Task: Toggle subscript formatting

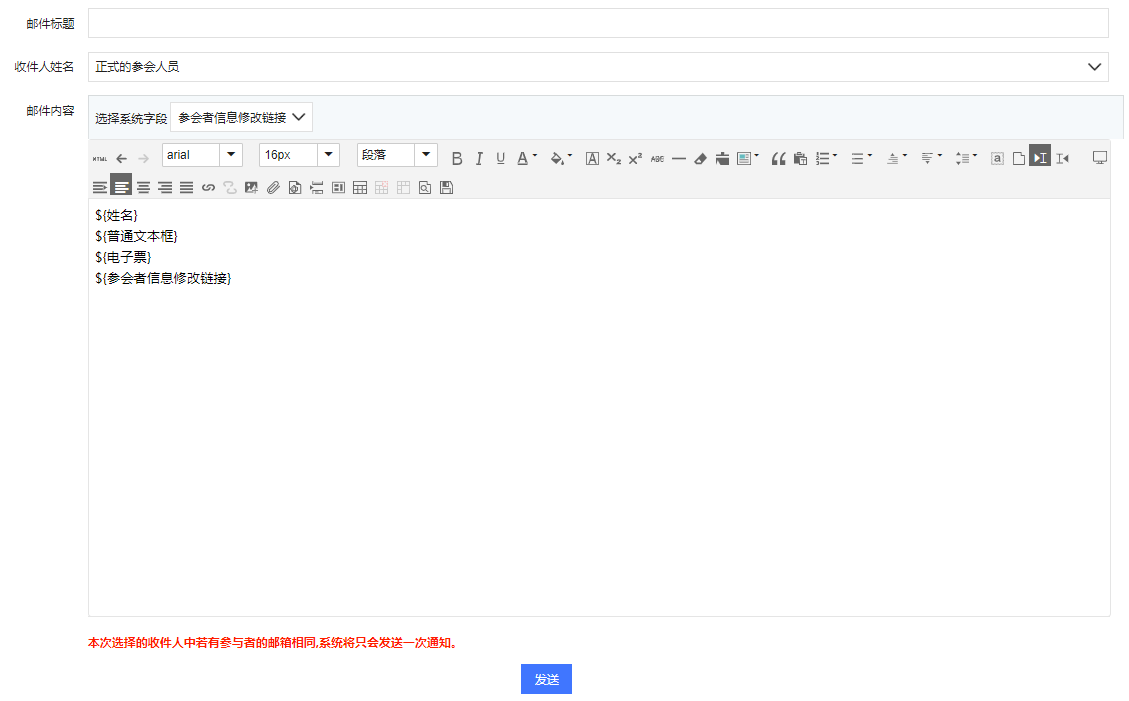Action: (x=613, y=158)
